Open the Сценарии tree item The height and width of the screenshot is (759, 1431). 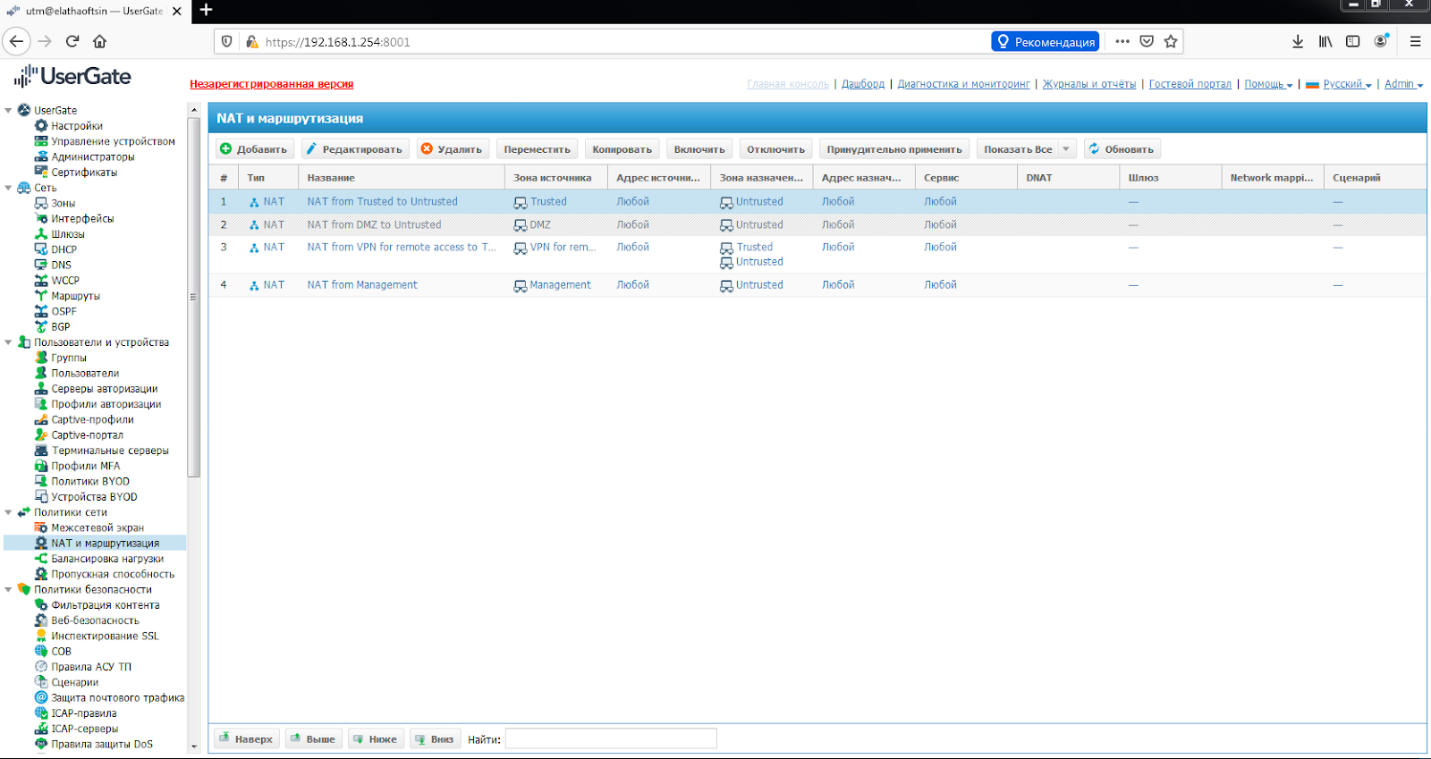click(x=75, y=682)
